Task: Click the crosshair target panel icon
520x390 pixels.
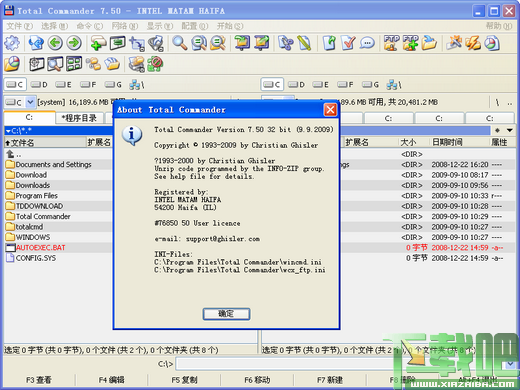Action: click(x=36, y=64)
